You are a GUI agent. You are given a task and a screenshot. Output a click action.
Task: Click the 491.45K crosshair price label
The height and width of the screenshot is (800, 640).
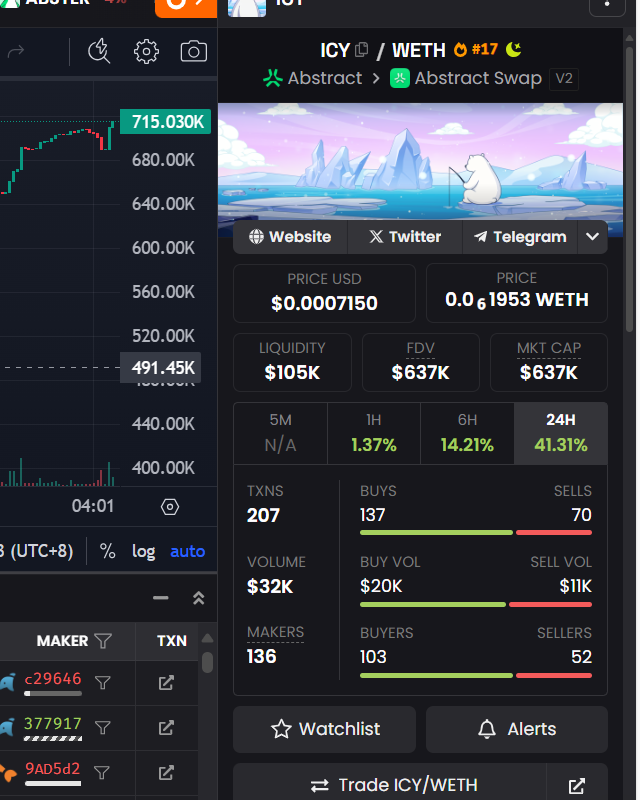coord(160,368)
